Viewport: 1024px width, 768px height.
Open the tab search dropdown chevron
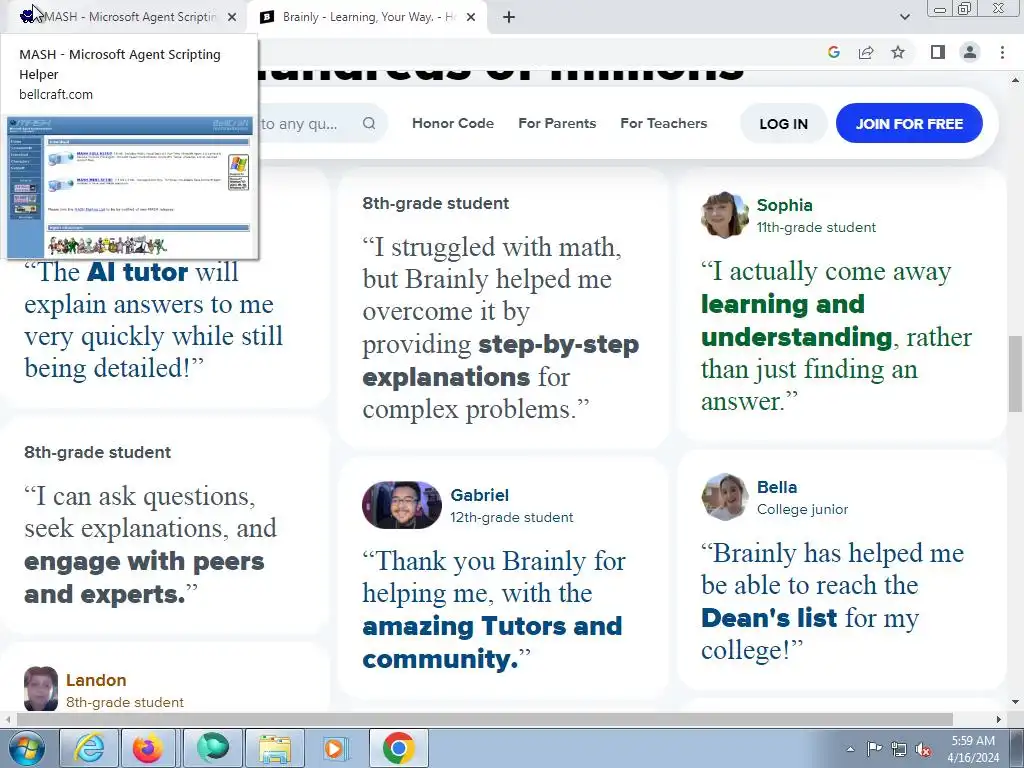tap(904, 17)
